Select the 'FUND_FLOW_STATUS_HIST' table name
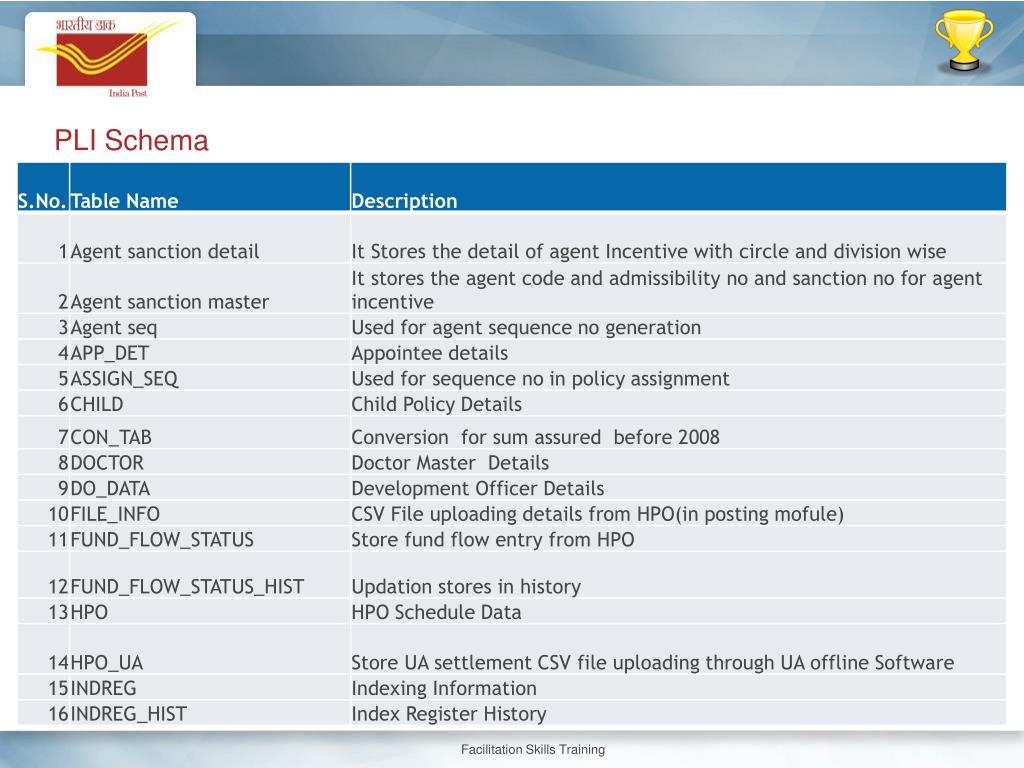Image resolution: width=1024 pixels, height=768 pixels. pos(187,586)
